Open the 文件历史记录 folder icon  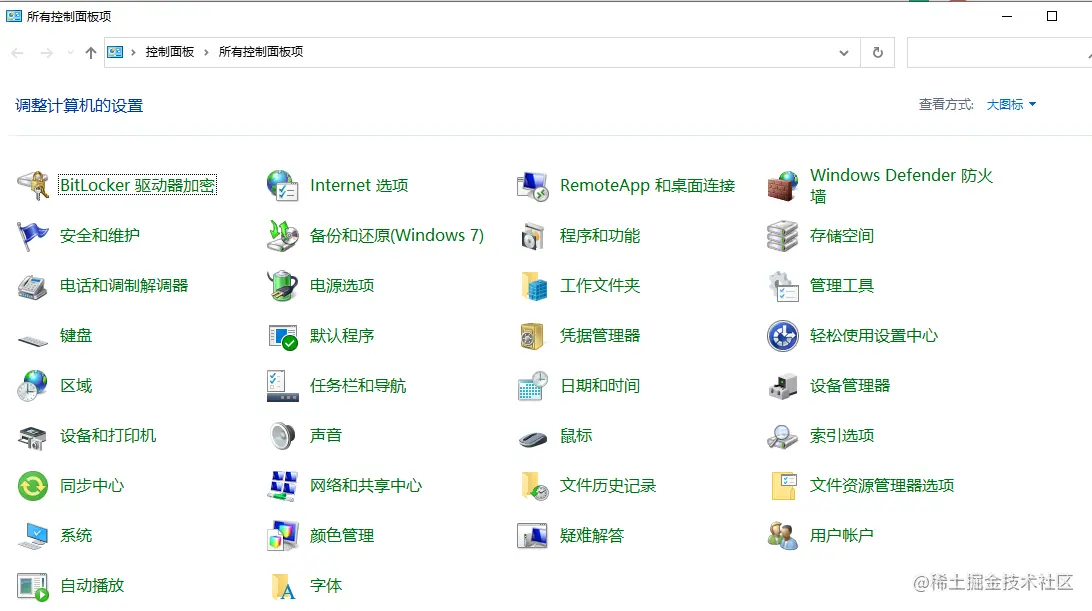534,486
